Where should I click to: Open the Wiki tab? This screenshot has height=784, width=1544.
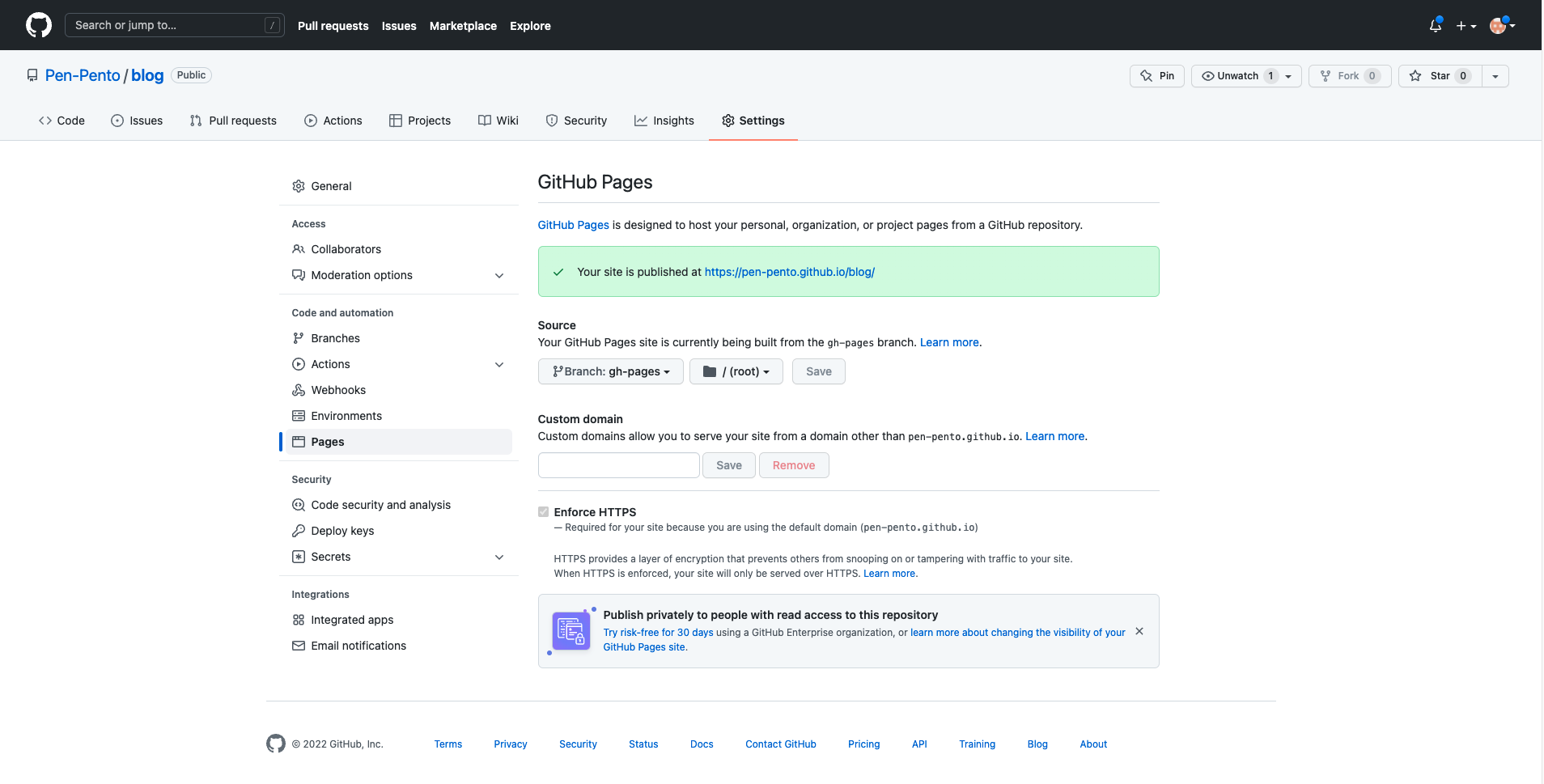tap(498, 121)
